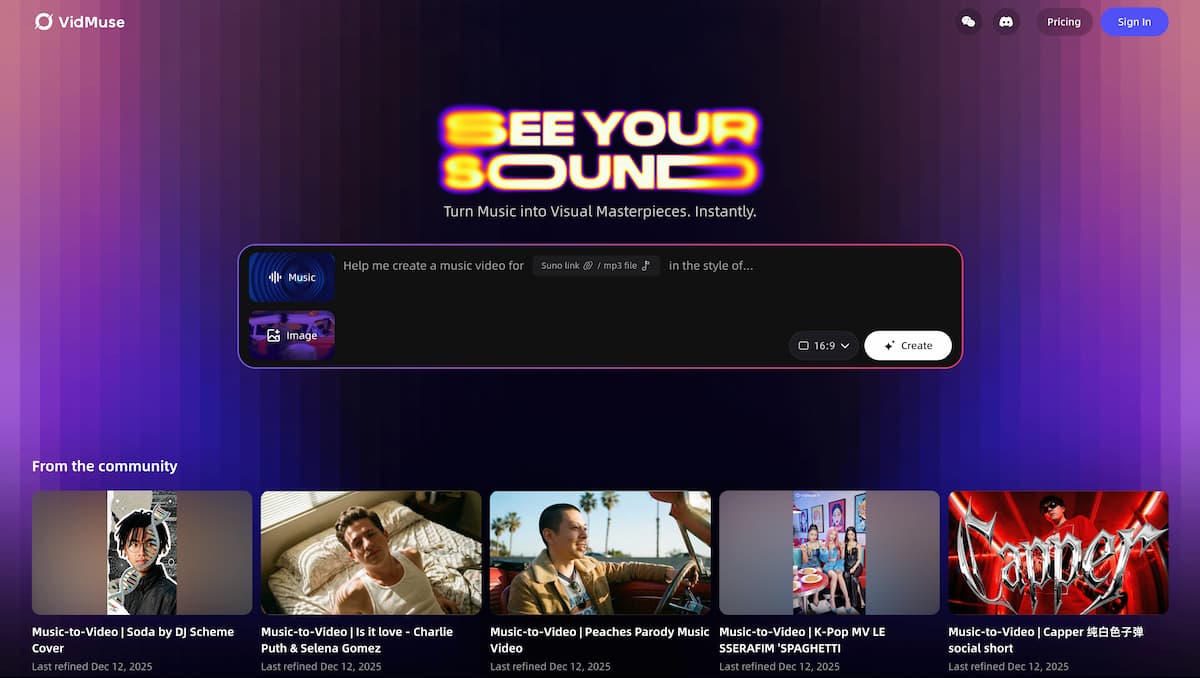Click the 'in the style of...' prompt area
The width and height of the screenshot is (1200, 678).
coord(711,265)
